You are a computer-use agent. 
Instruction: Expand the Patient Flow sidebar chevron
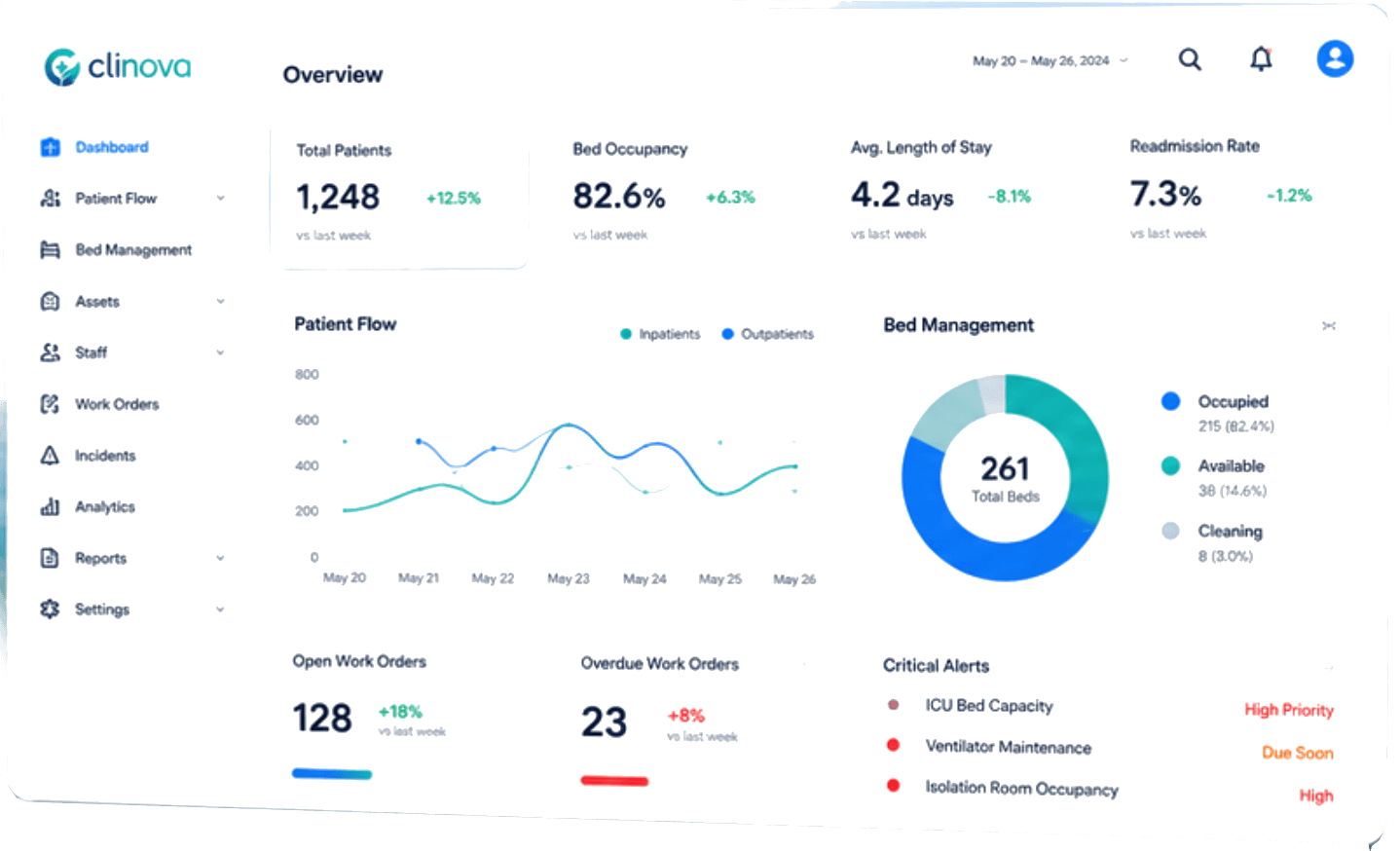click(221, 199)
